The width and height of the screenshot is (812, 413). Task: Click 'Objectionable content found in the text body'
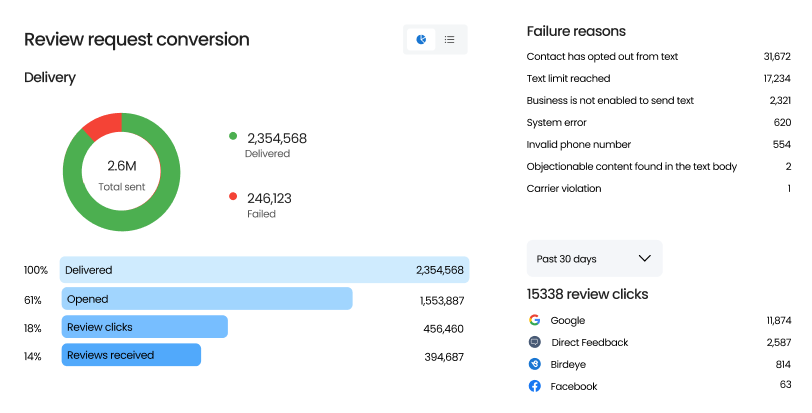[632, 166]
